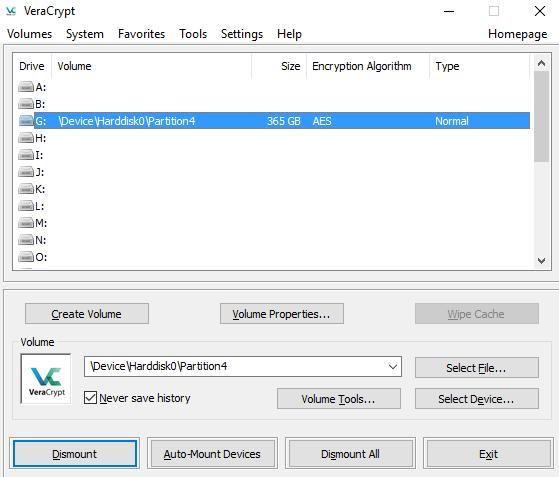This screenshot has height=477, width=559.
Task: Click the Dismount button
Action: coord(75,454)
